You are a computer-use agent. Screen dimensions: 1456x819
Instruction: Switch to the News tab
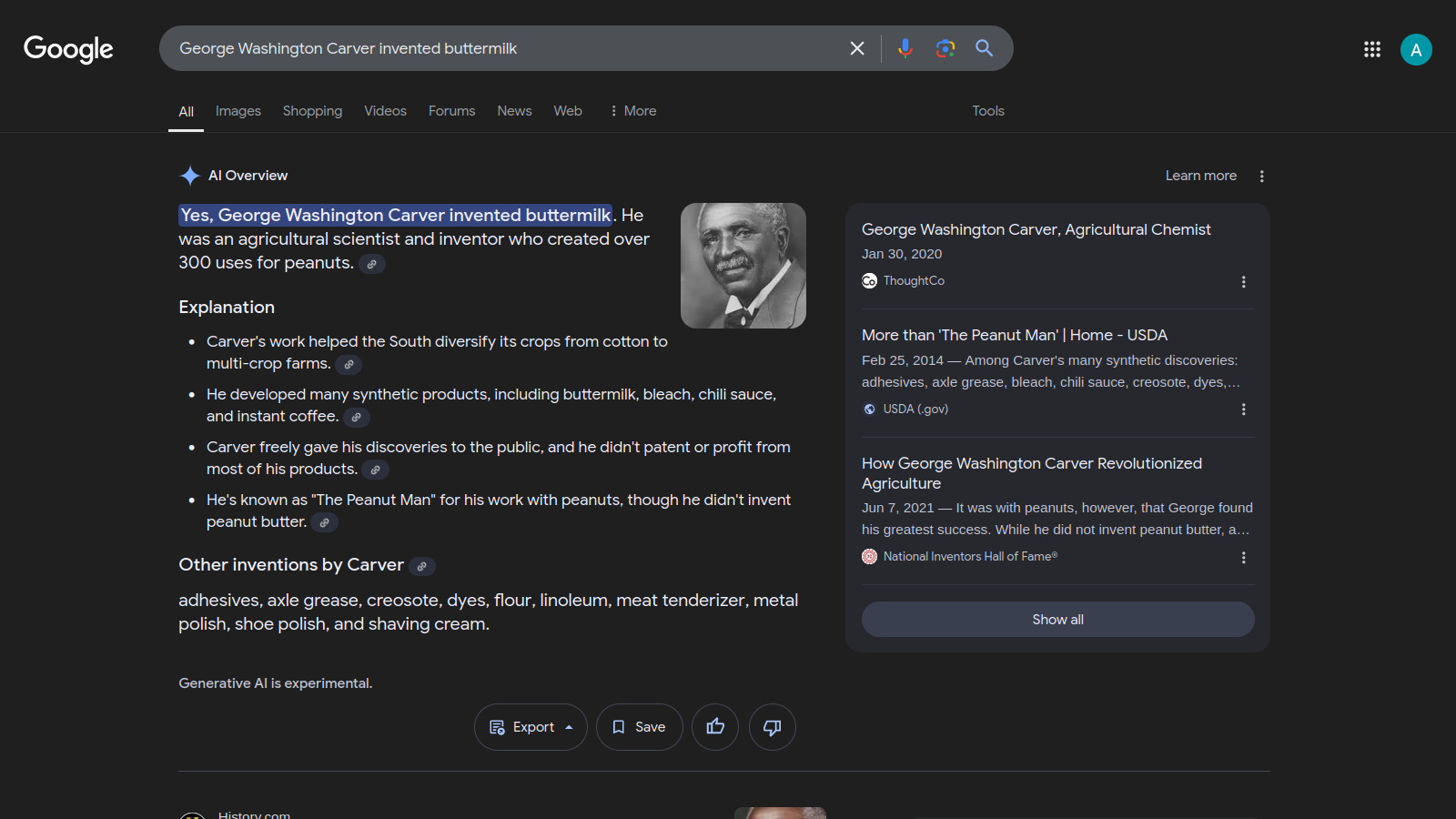point(514,111)
